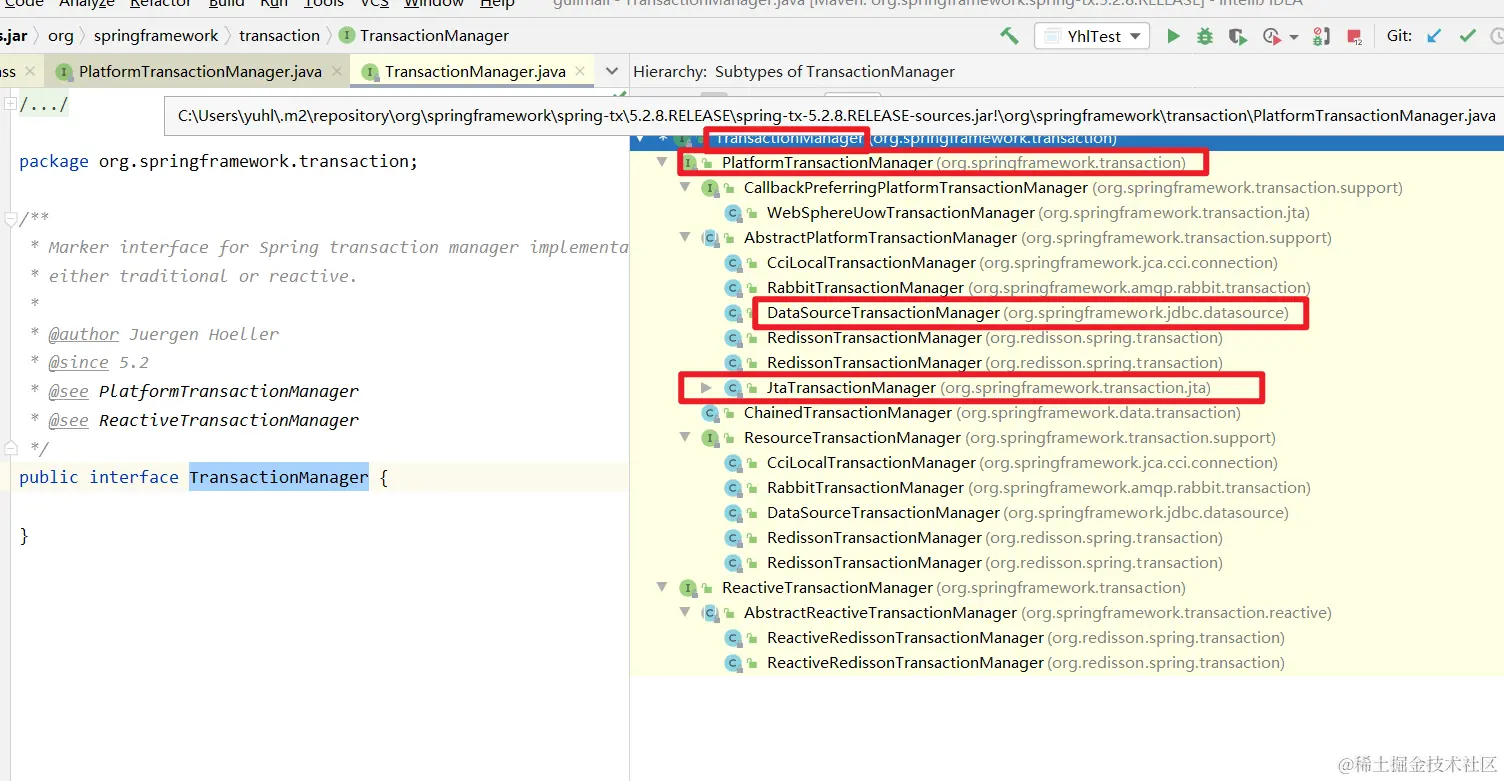Switch to TransactionManager.java editor tab

(x=476, y=71)
